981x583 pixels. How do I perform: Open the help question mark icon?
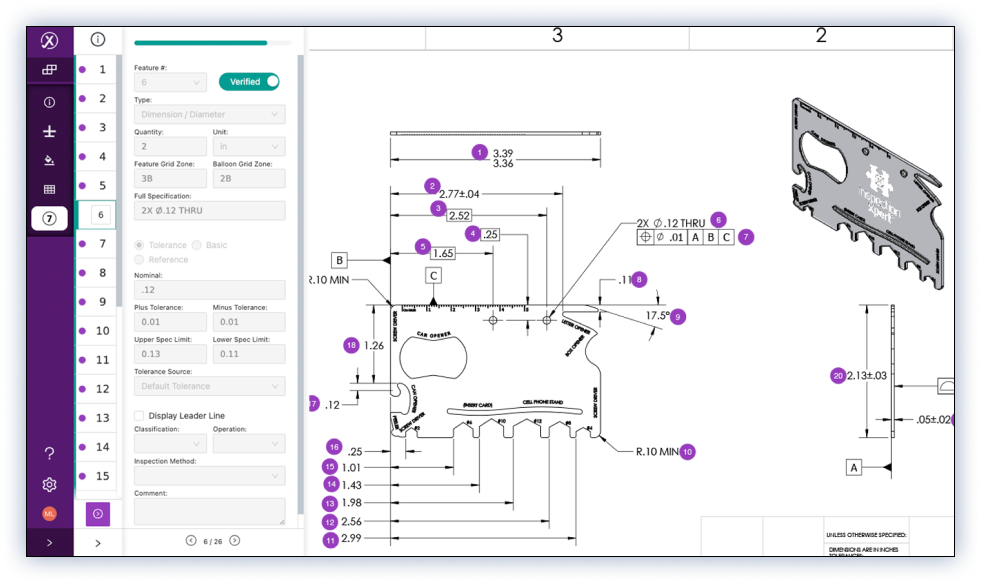tap(49, 454)
